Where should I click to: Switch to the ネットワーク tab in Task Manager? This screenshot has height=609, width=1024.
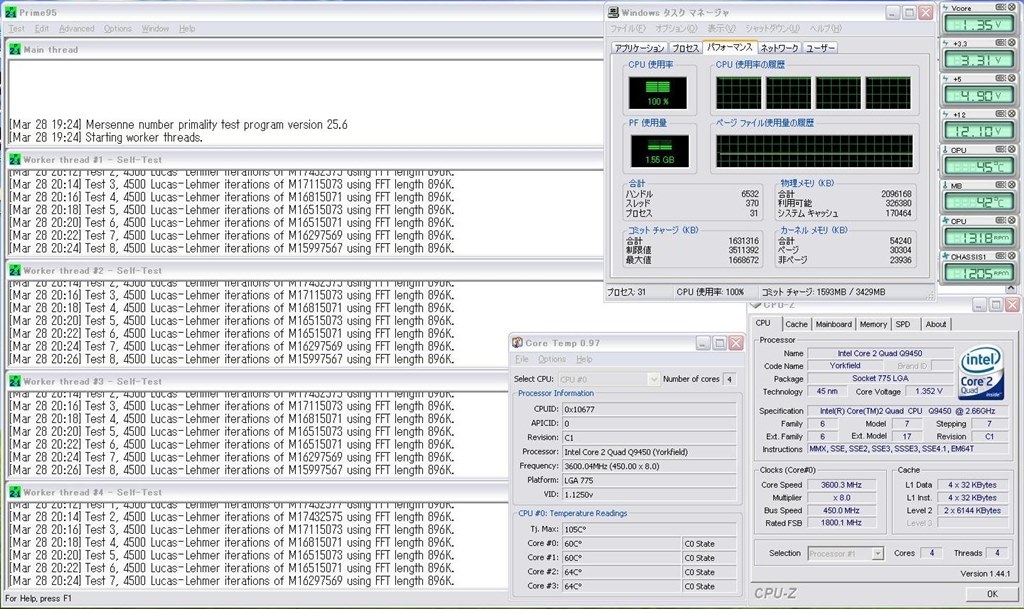pyautogui.click(x=779, y=48)
